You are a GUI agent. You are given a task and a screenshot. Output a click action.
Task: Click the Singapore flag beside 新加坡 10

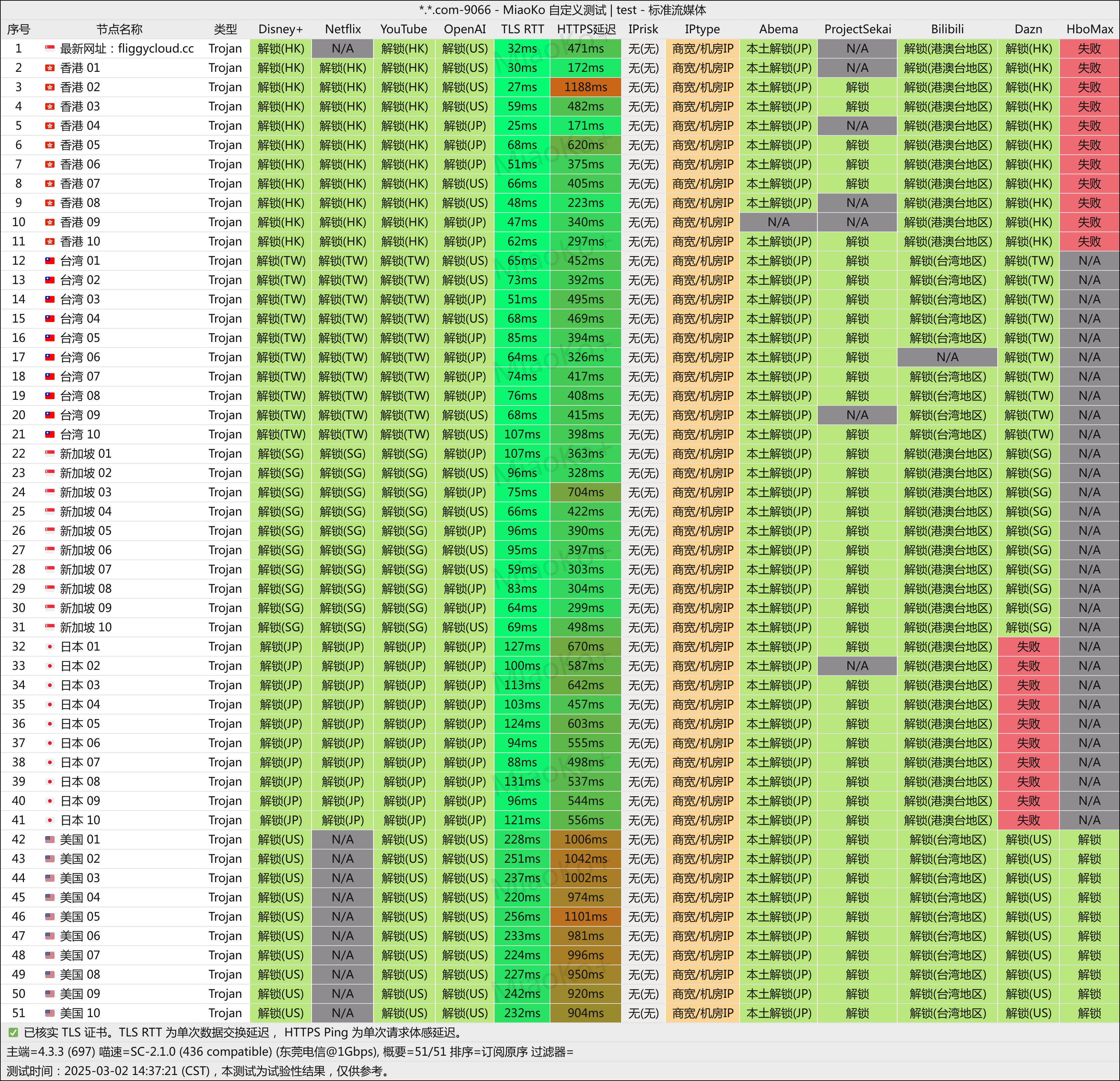click(50, 627)
